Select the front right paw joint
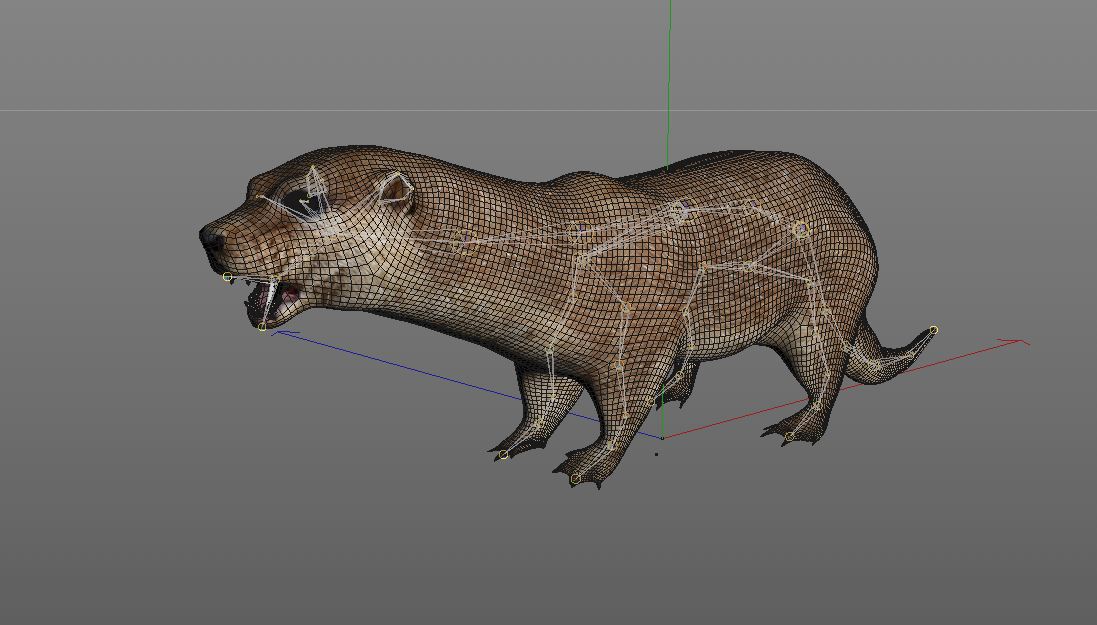 point(575,479)
